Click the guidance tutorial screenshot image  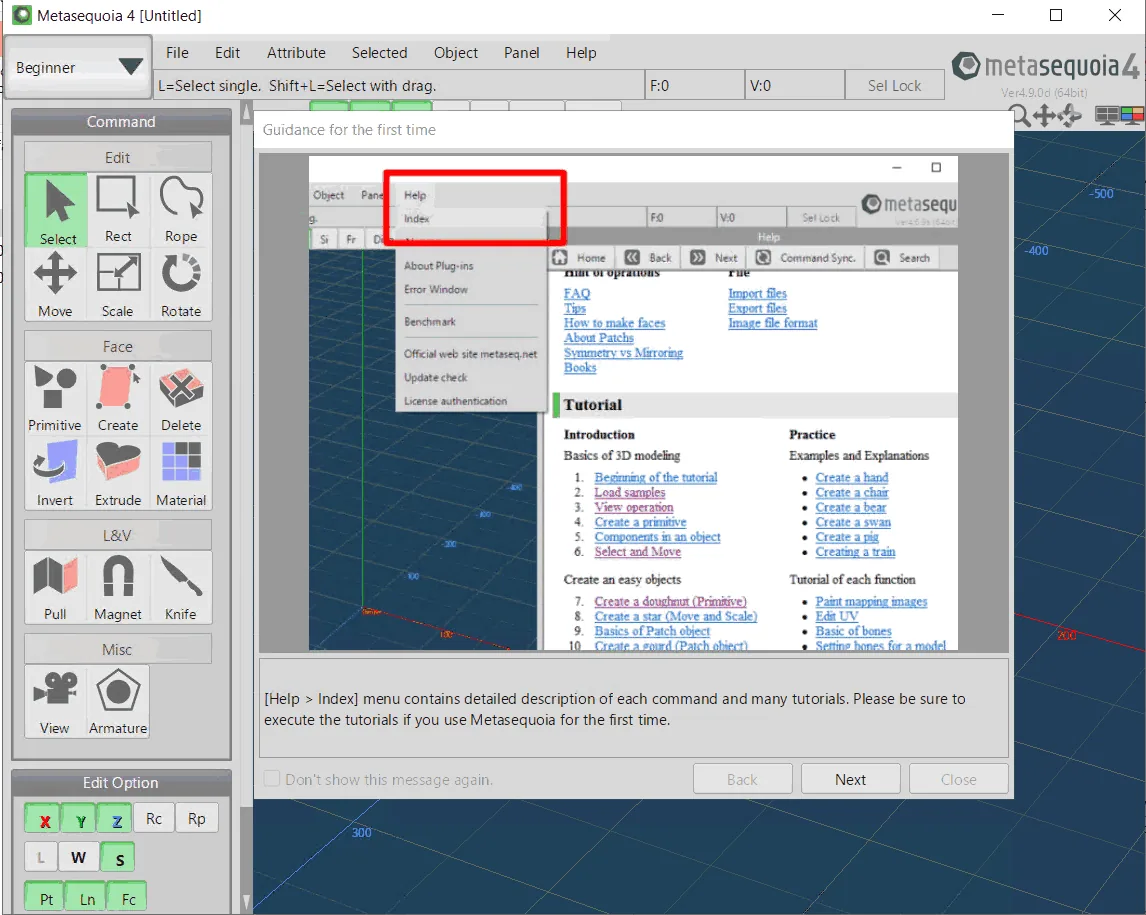[633, 403]
